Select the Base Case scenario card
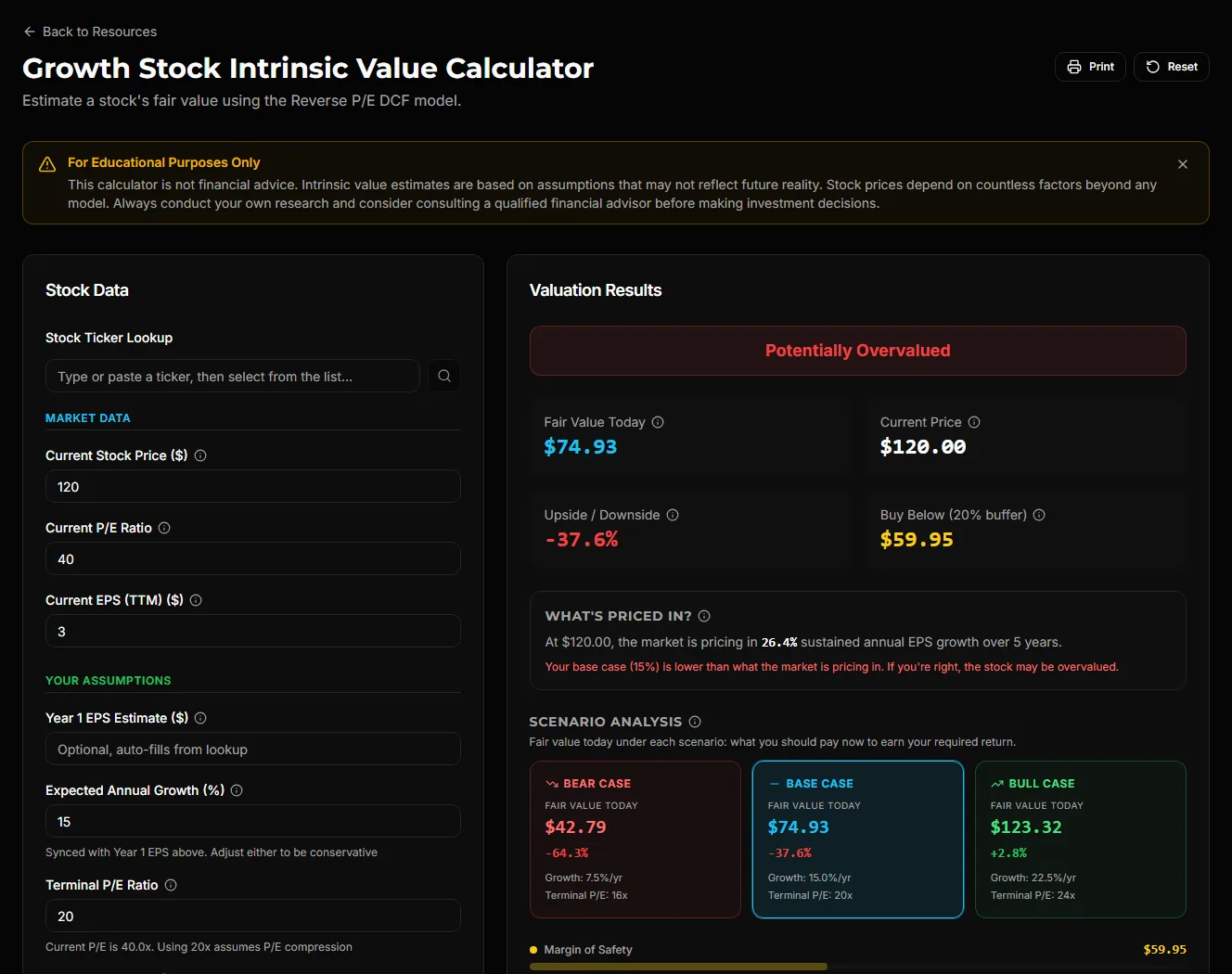Image resolution: width=1232 pixels, height=974 pixels. click(858, 839)
